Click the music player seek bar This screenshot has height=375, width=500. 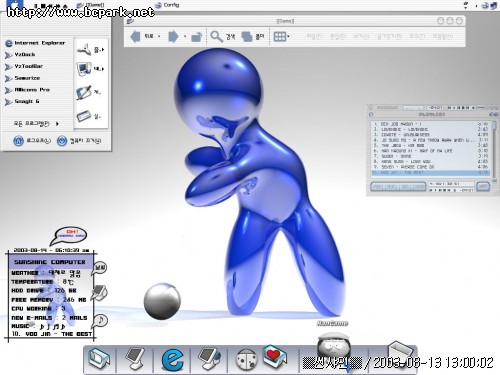(x=413, y=108)
